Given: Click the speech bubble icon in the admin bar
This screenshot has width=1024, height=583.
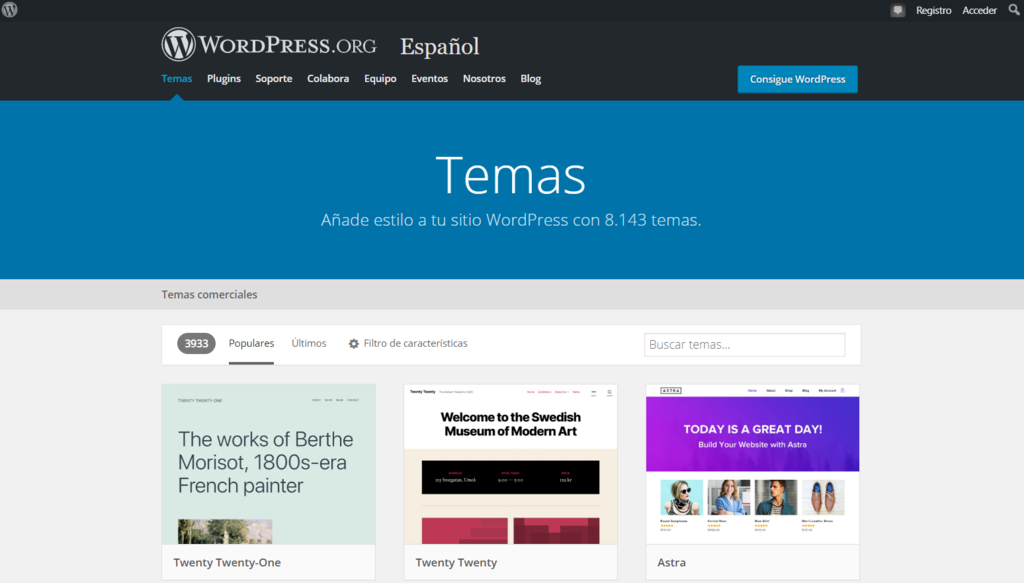Looking at the screenshot, I should click(897, 10).
